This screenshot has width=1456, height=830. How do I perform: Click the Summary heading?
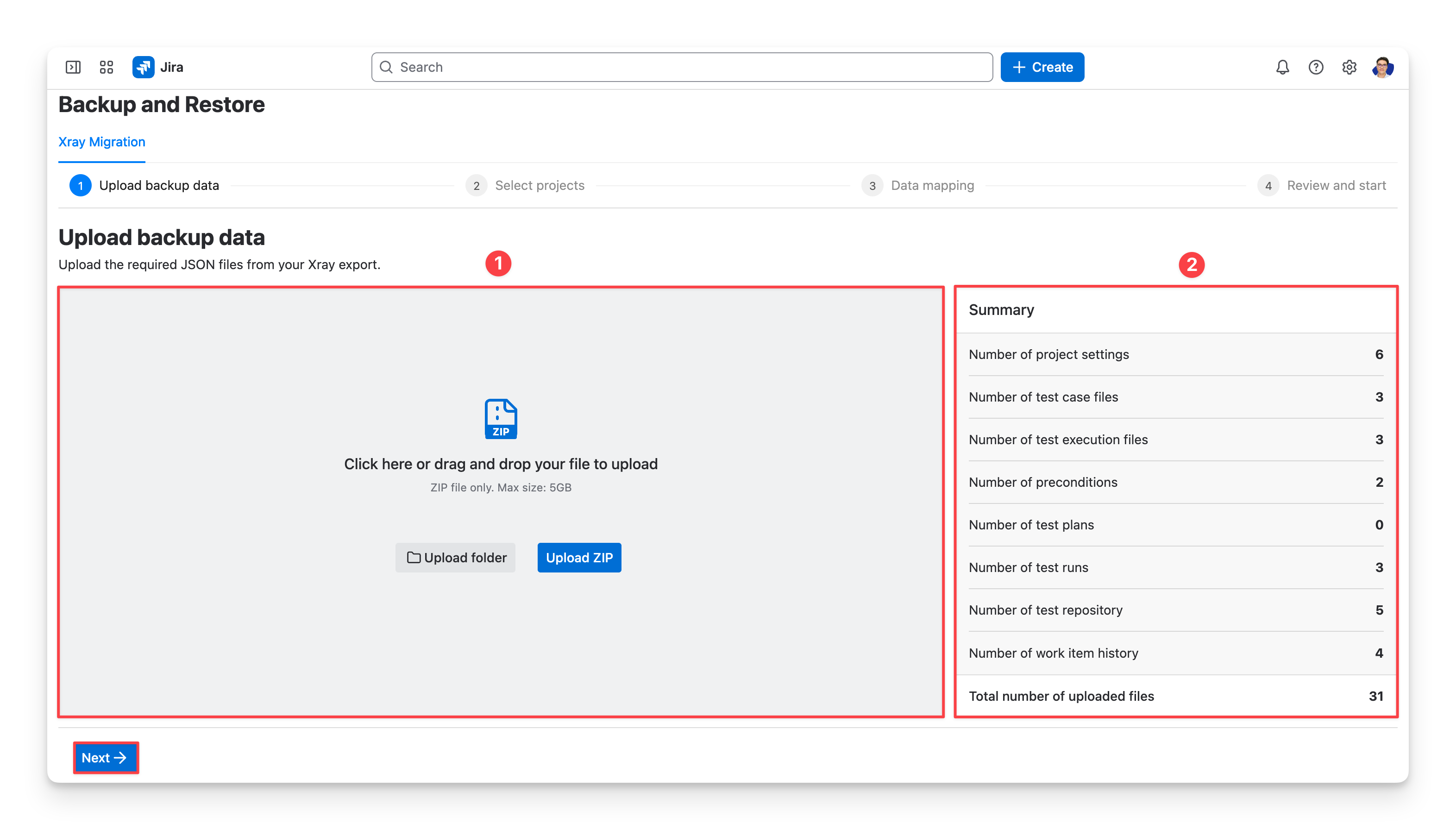click(x=1001, y=309)
